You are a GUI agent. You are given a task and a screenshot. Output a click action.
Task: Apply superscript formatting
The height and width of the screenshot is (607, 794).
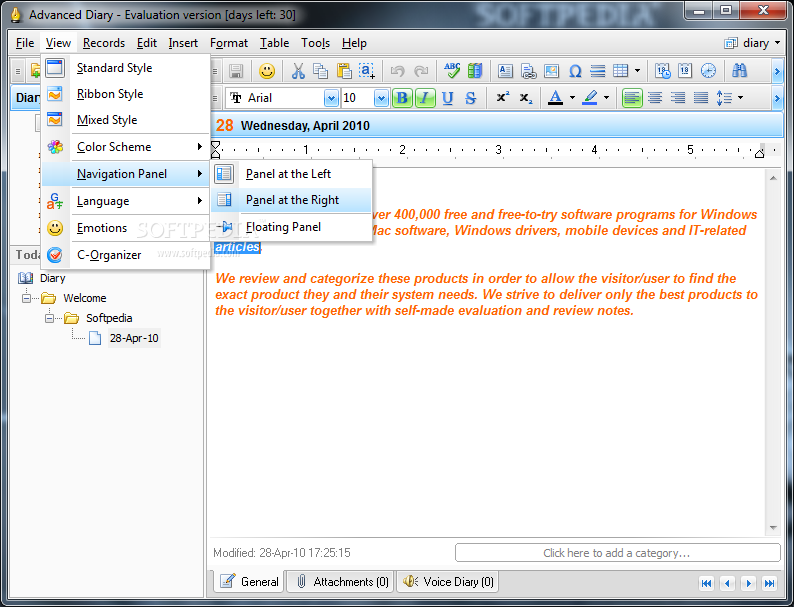502,98
